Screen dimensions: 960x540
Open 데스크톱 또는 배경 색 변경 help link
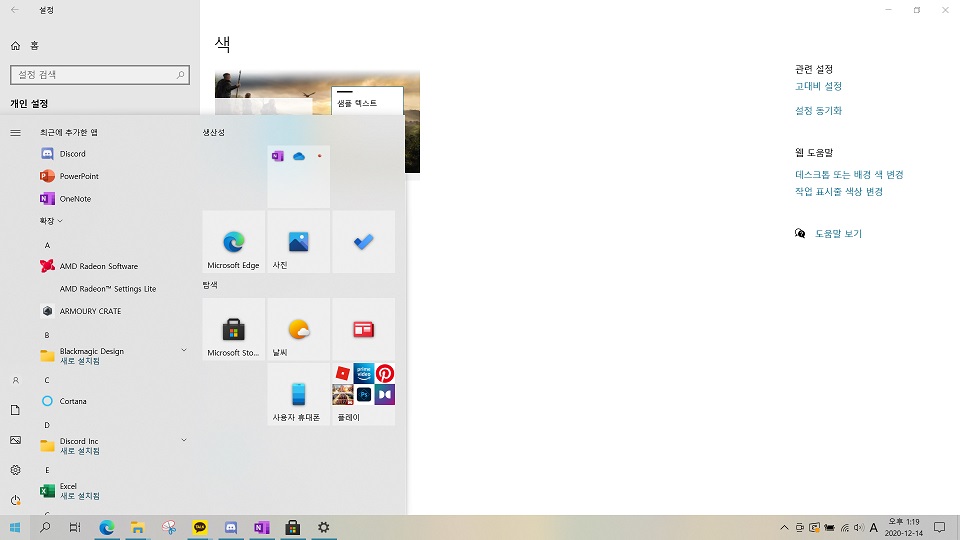(849, 174)
